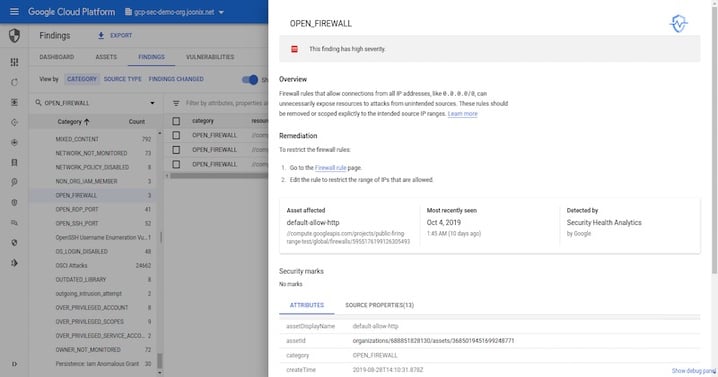Select the OPEN_RDP_PORT category
This screenshot has height=377, width=718.
(92, 209)
